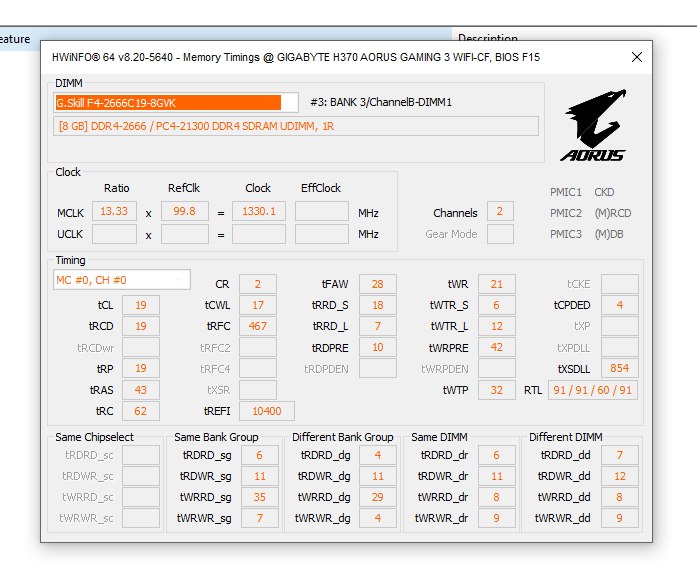Select the tCPDED value 4
The image size is (697, 567).
(620, 305)
